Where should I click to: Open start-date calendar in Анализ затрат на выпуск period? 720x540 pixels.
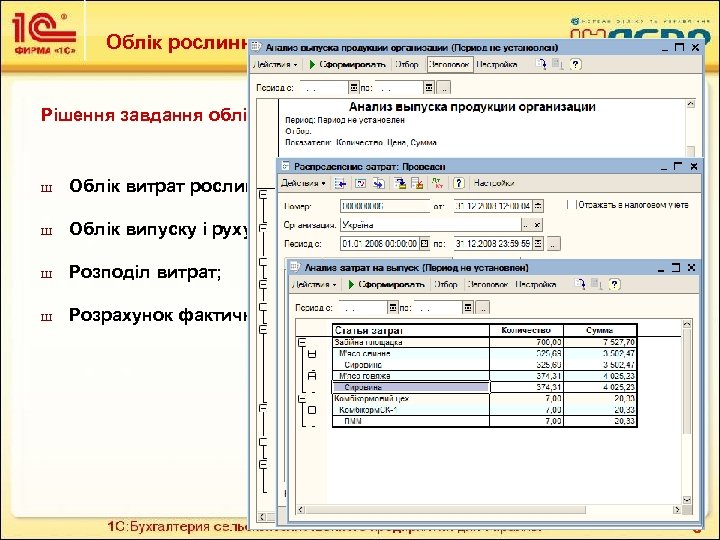[x=393, y=307]
